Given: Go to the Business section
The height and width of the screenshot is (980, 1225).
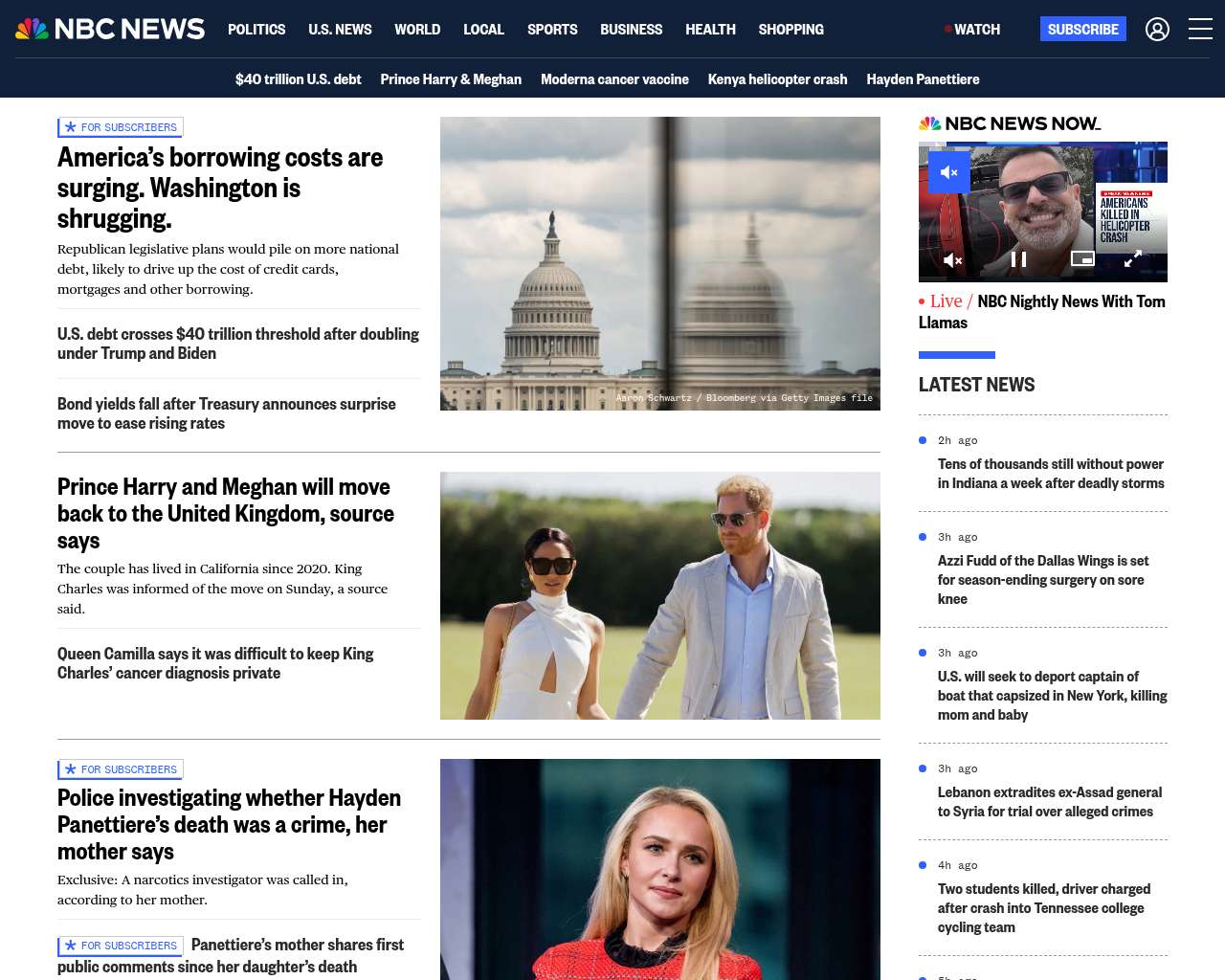Looking at the screenshot, I should [x=631, y=30].
